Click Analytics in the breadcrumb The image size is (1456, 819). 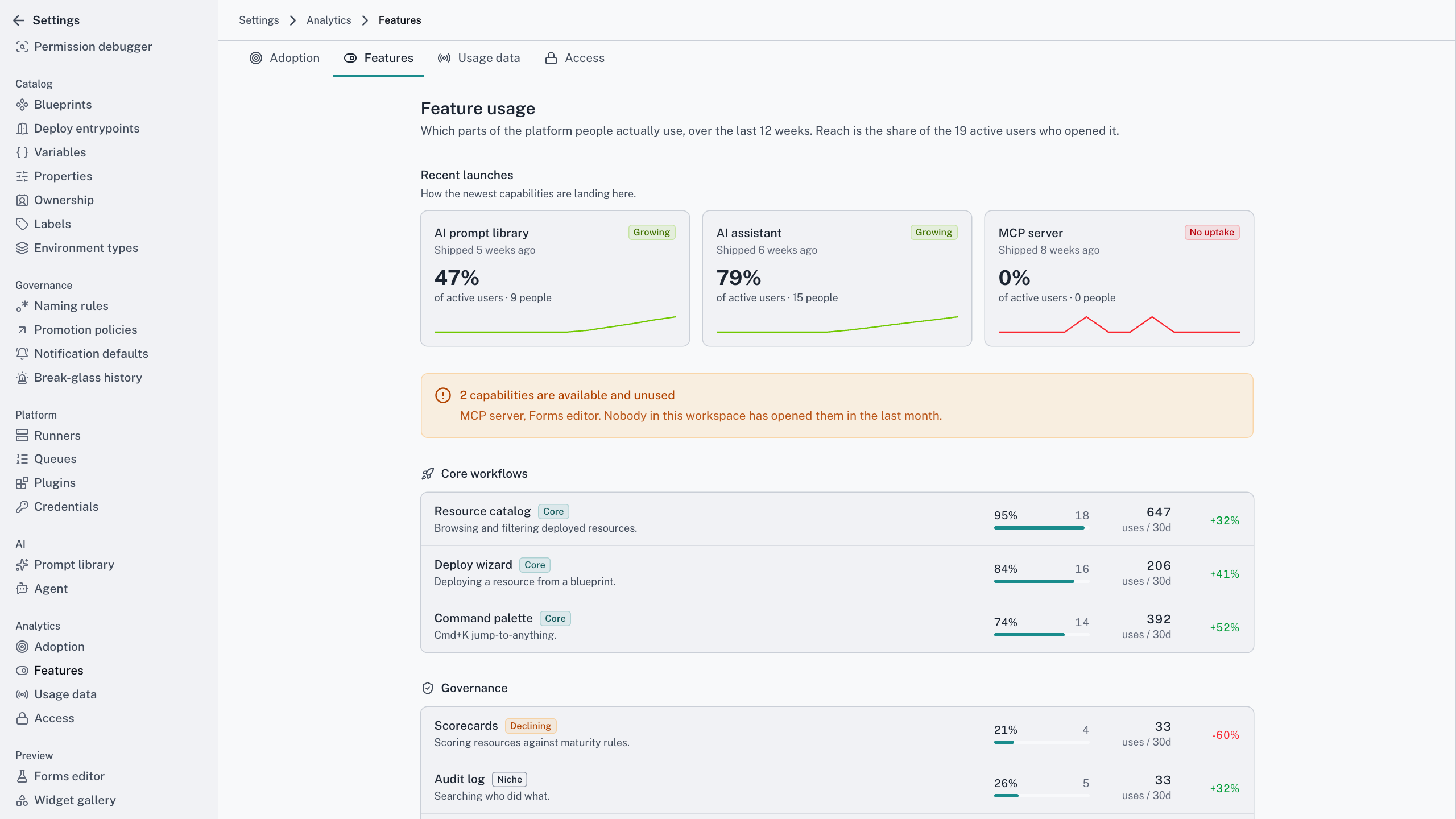[x=329, y=20]
